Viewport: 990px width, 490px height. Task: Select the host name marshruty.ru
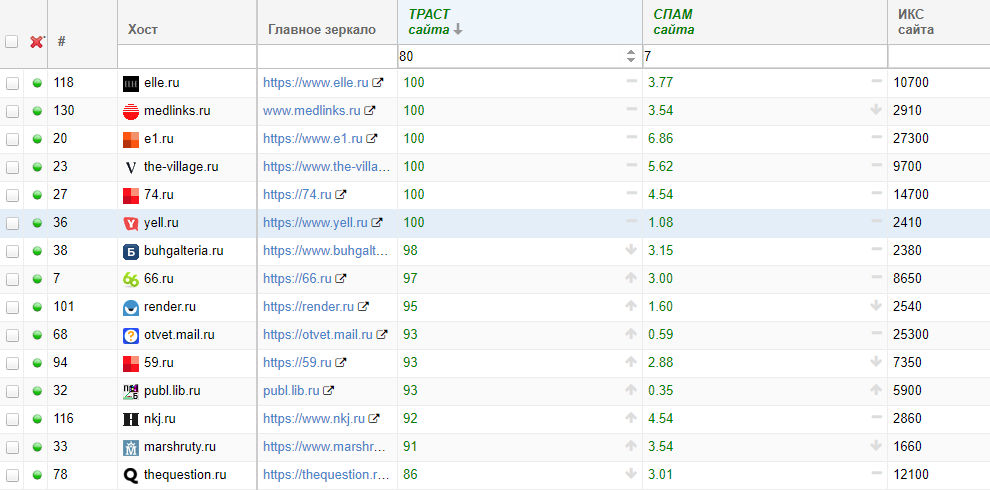point(180,446)
